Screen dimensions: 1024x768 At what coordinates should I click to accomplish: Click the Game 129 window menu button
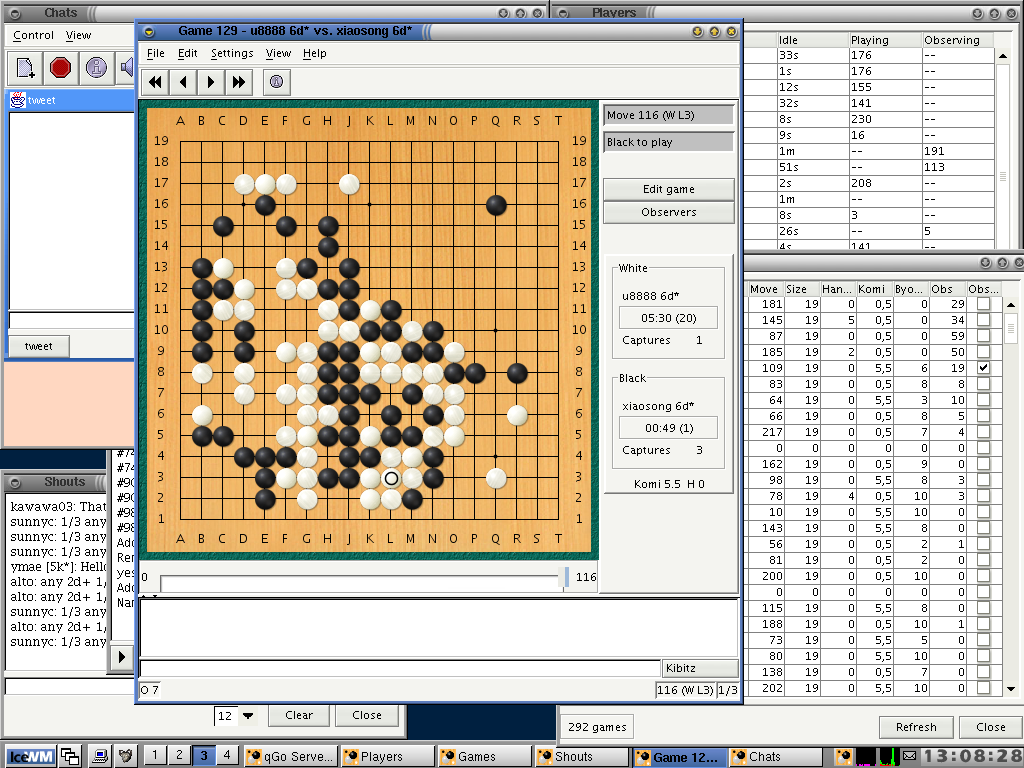148,31
